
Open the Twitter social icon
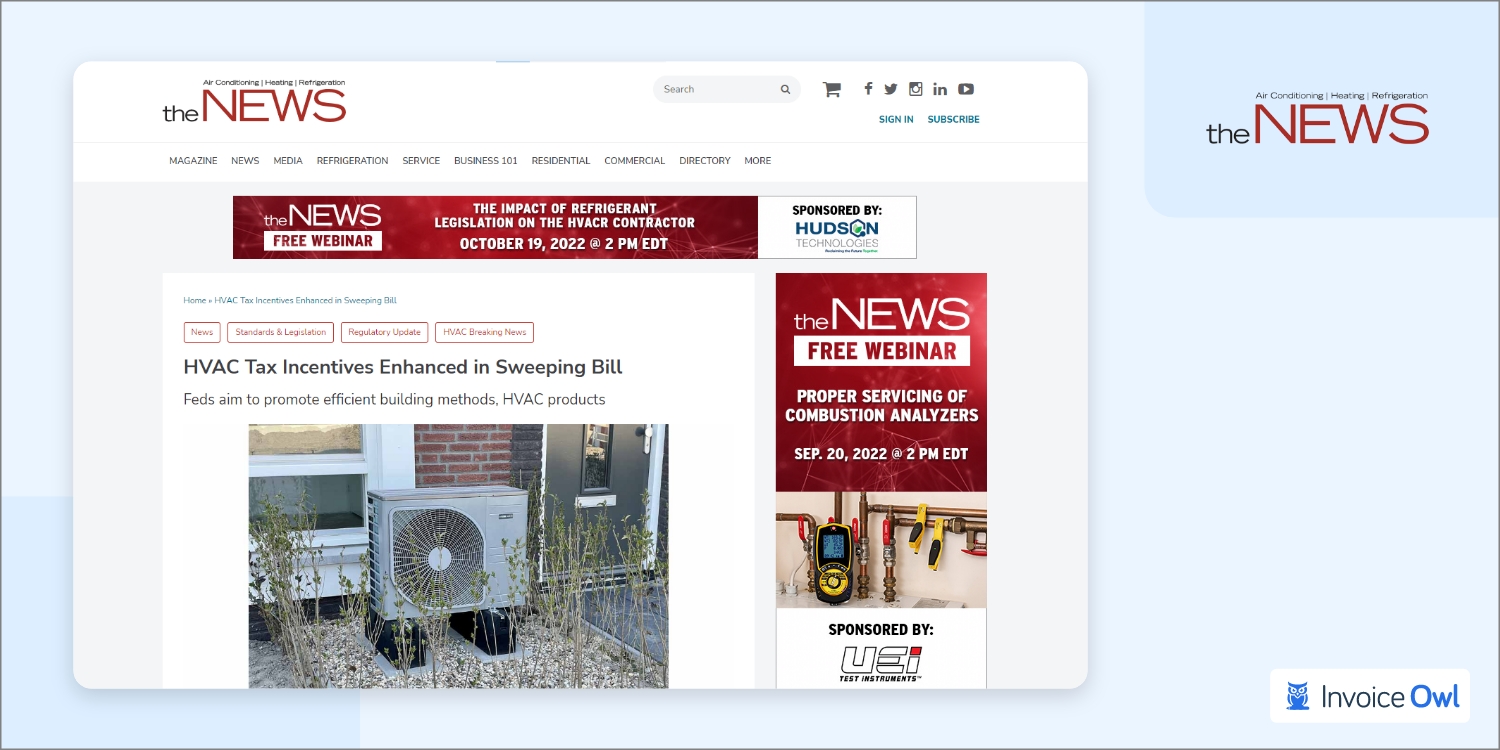pos(891,89)
